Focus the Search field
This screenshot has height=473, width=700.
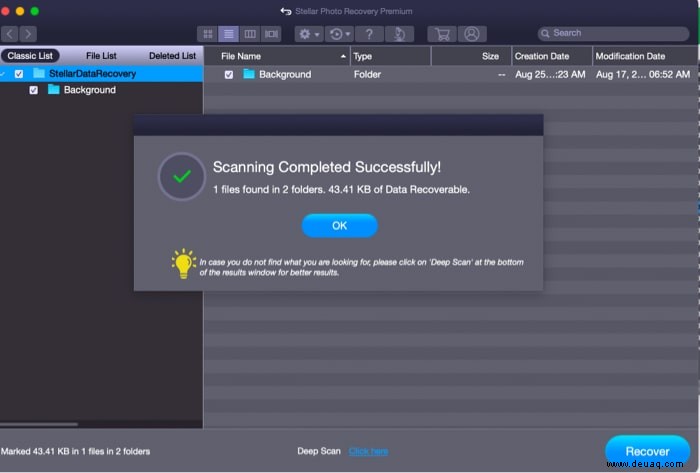click(613, 33)
